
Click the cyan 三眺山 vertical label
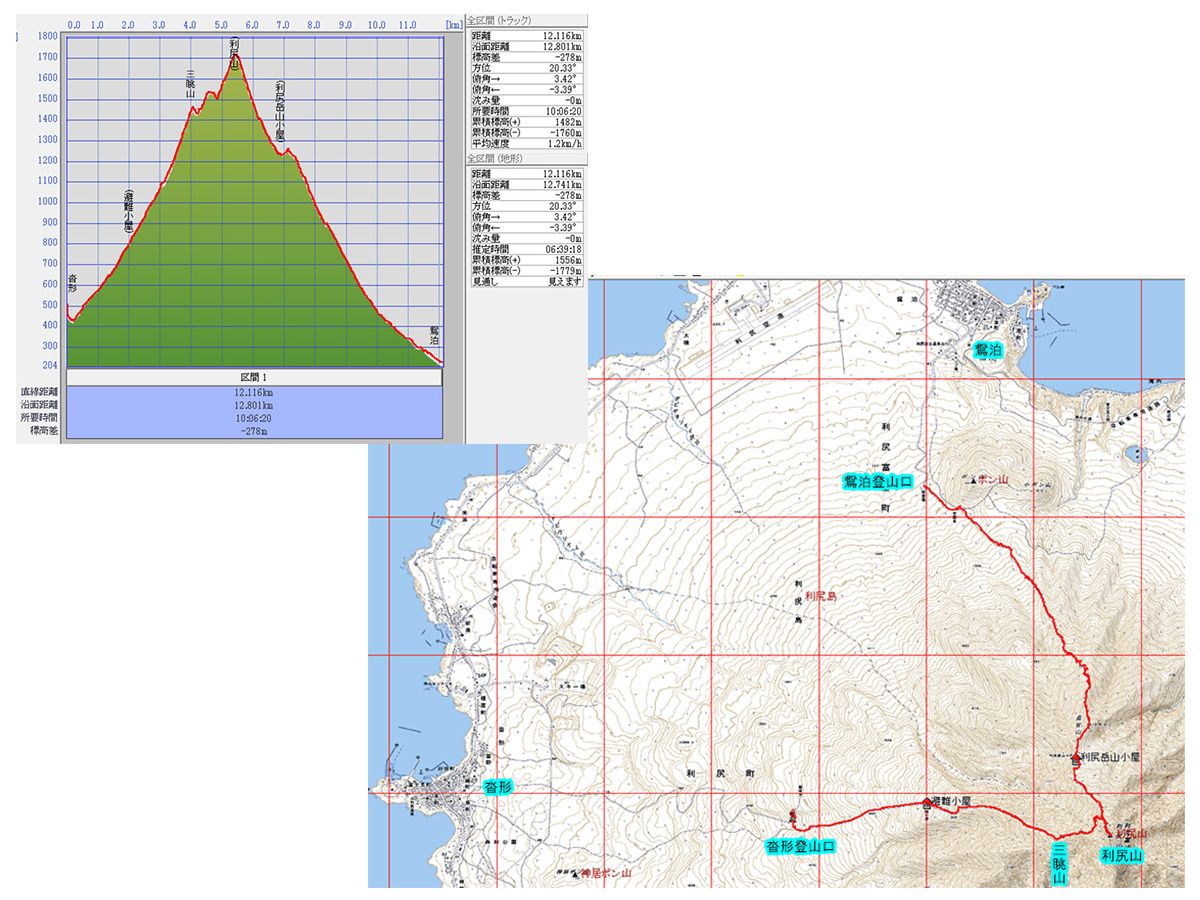click(1058, 863)
